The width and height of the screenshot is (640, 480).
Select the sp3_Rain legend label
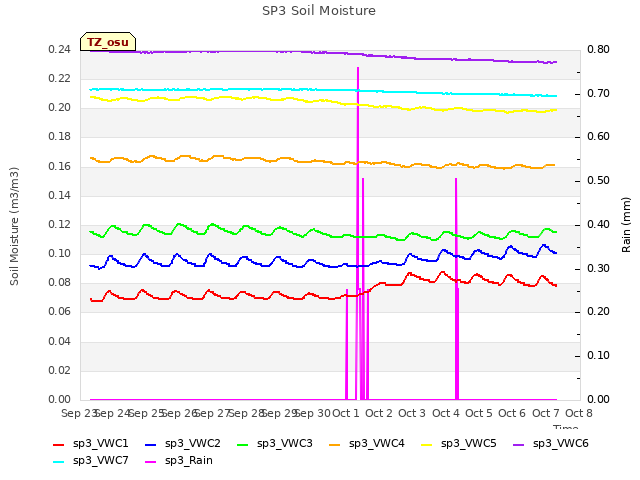pos(189,461)
